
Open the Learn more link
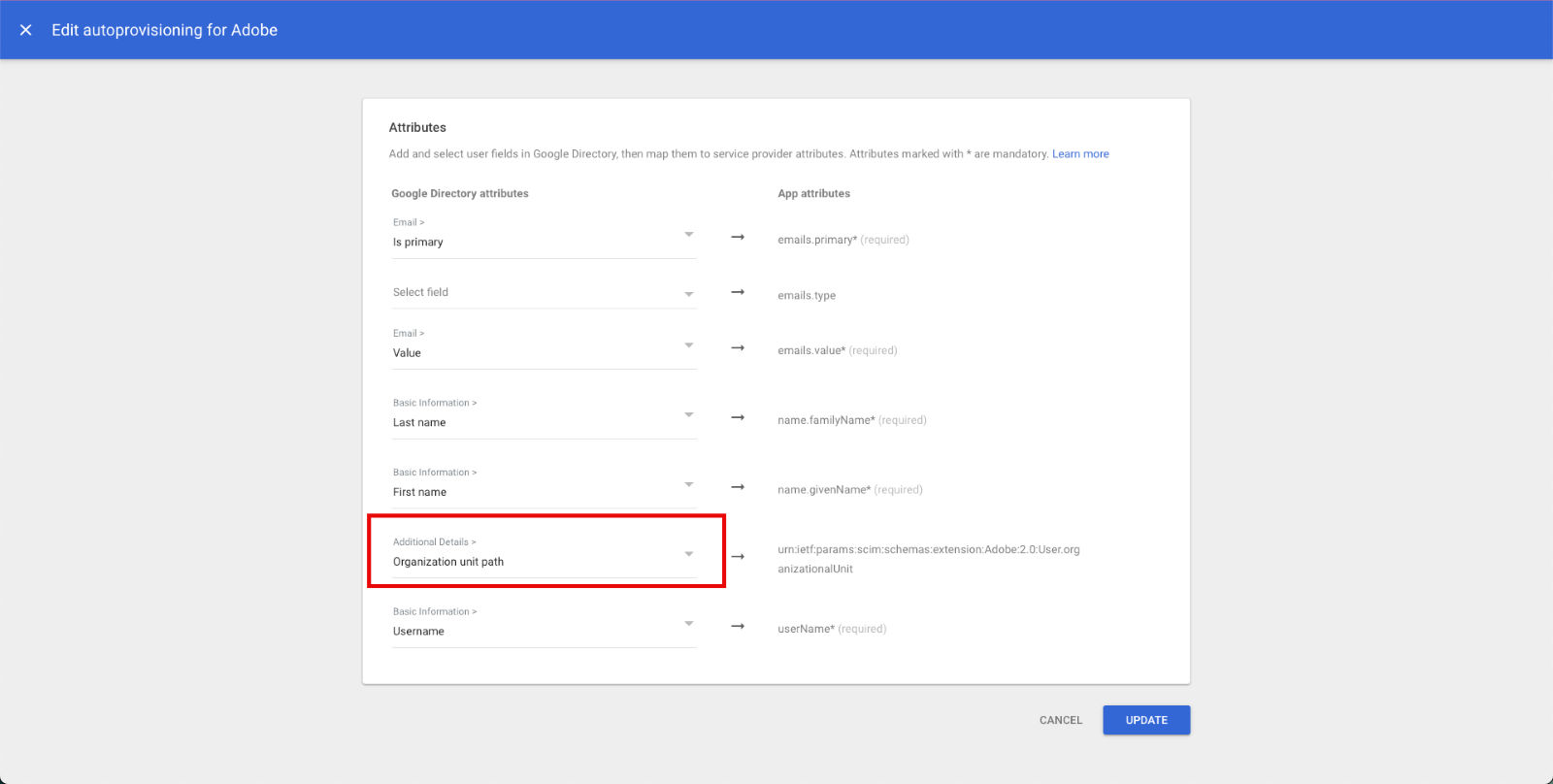tap(1080, 154)
